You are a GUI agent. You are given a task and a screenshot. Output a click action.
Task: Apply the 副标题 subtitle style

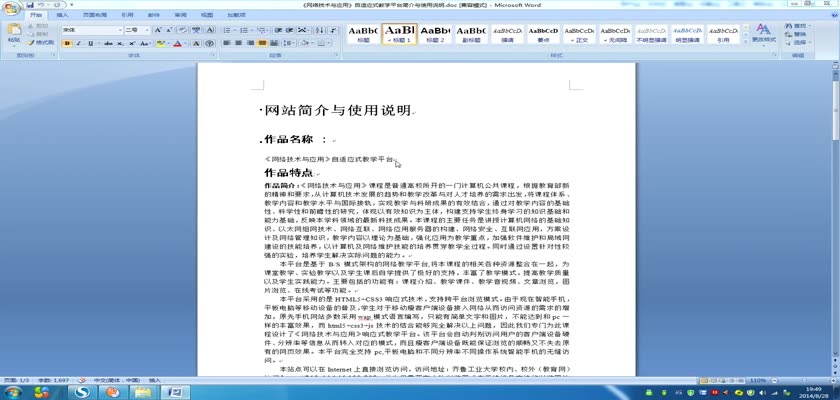point(471,34)
